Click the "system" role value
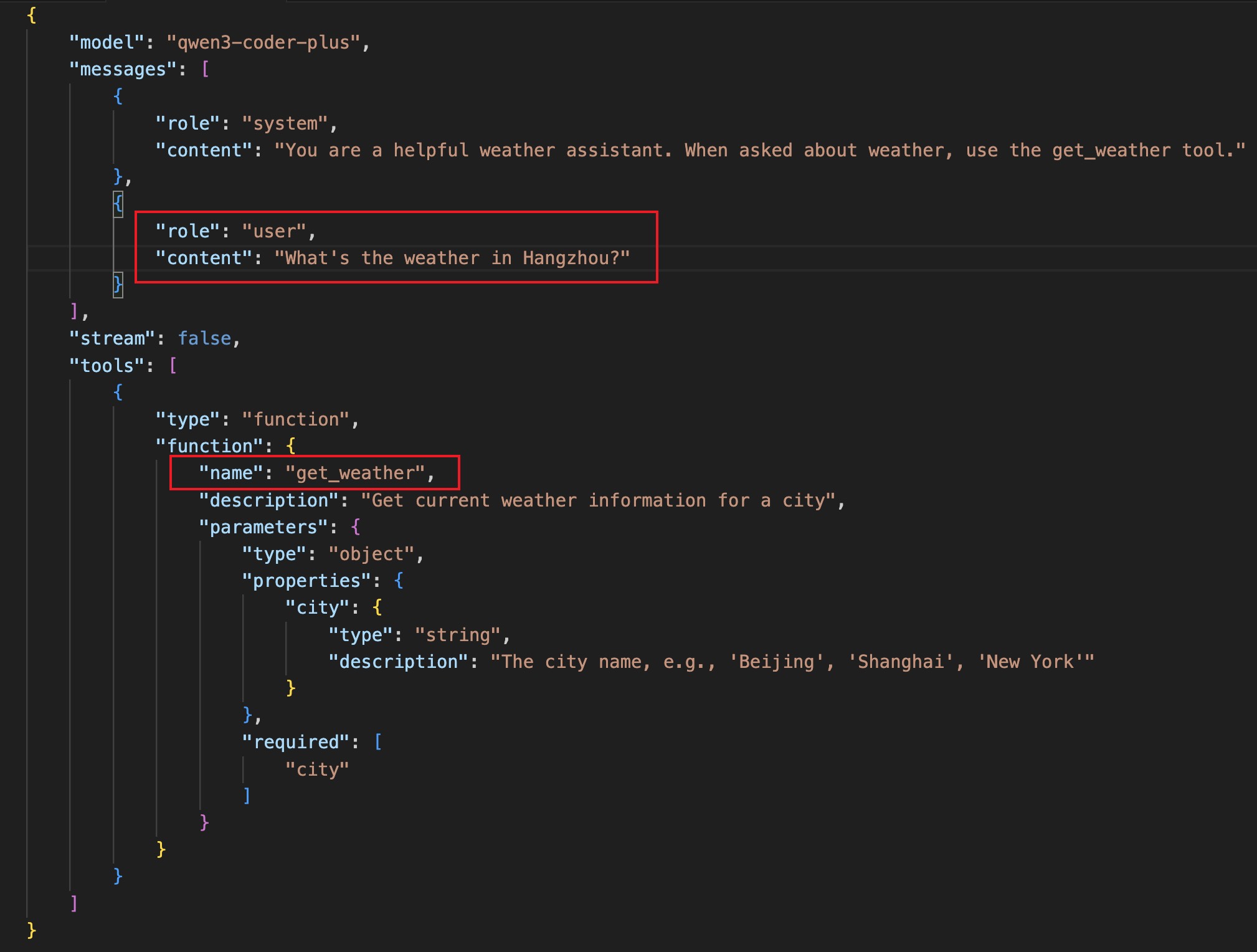Screen dimensions: 1257x952 [x=285, y=123]
